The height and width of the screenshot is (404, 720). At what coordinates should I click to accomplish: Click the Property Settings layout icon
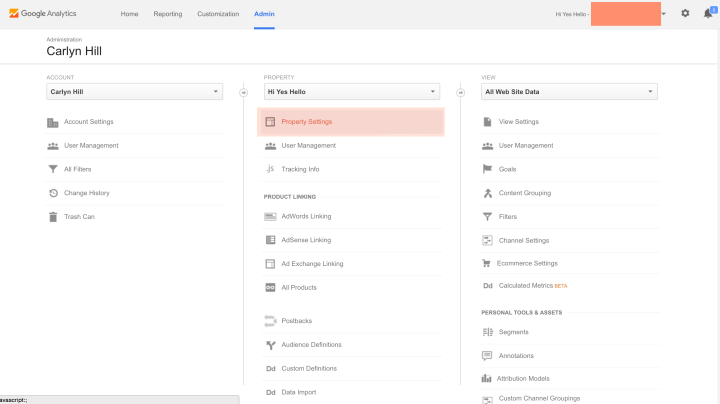coord(270,122)
